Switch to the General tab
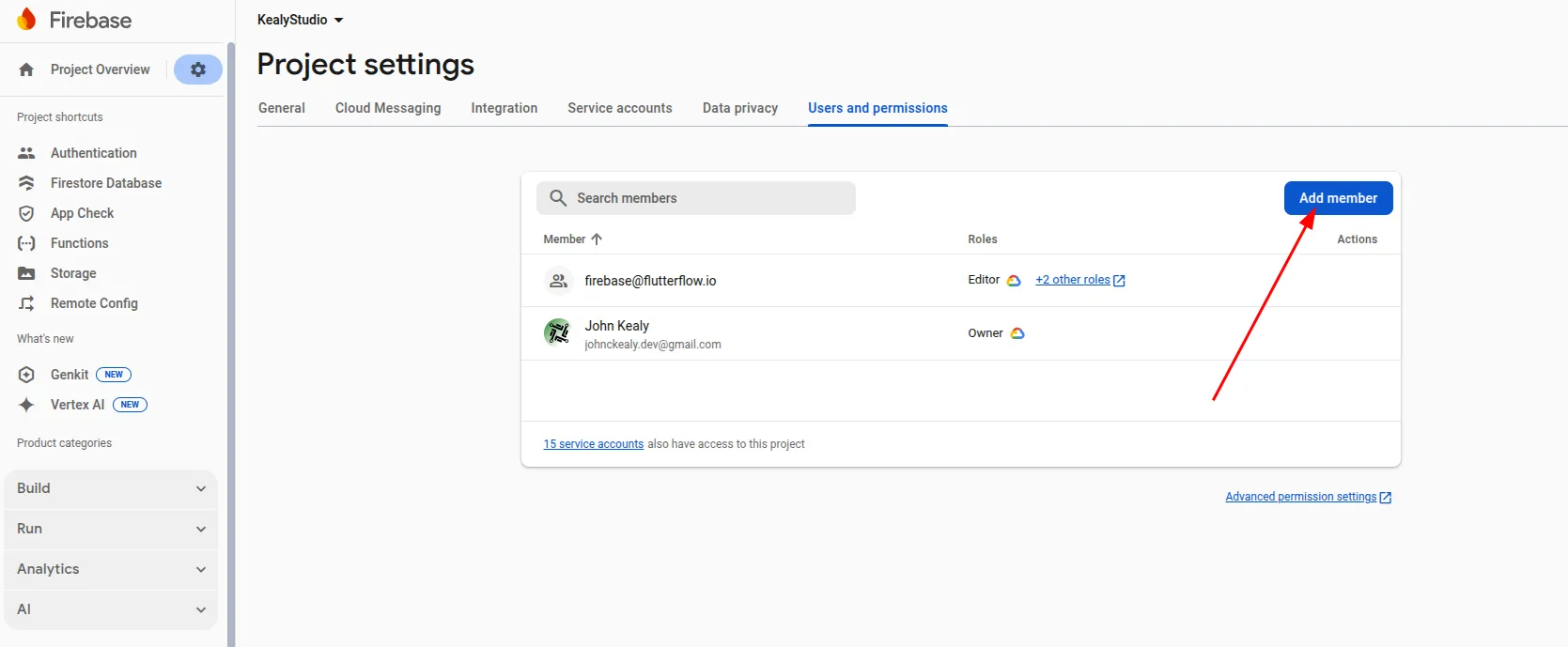The image size is (1568, 647). tap(282, 108)
